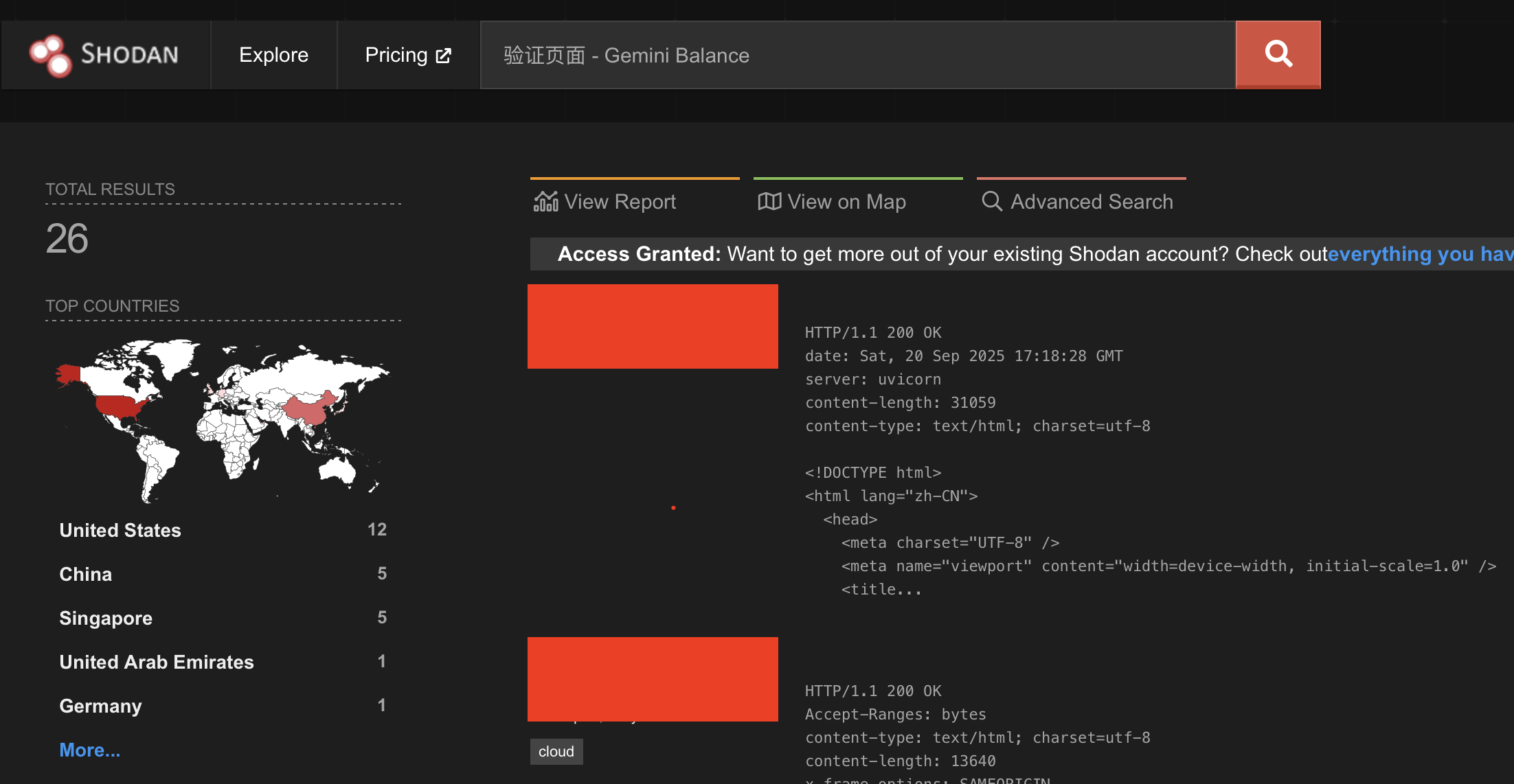Click the View on Map icon

pos(769,202)
